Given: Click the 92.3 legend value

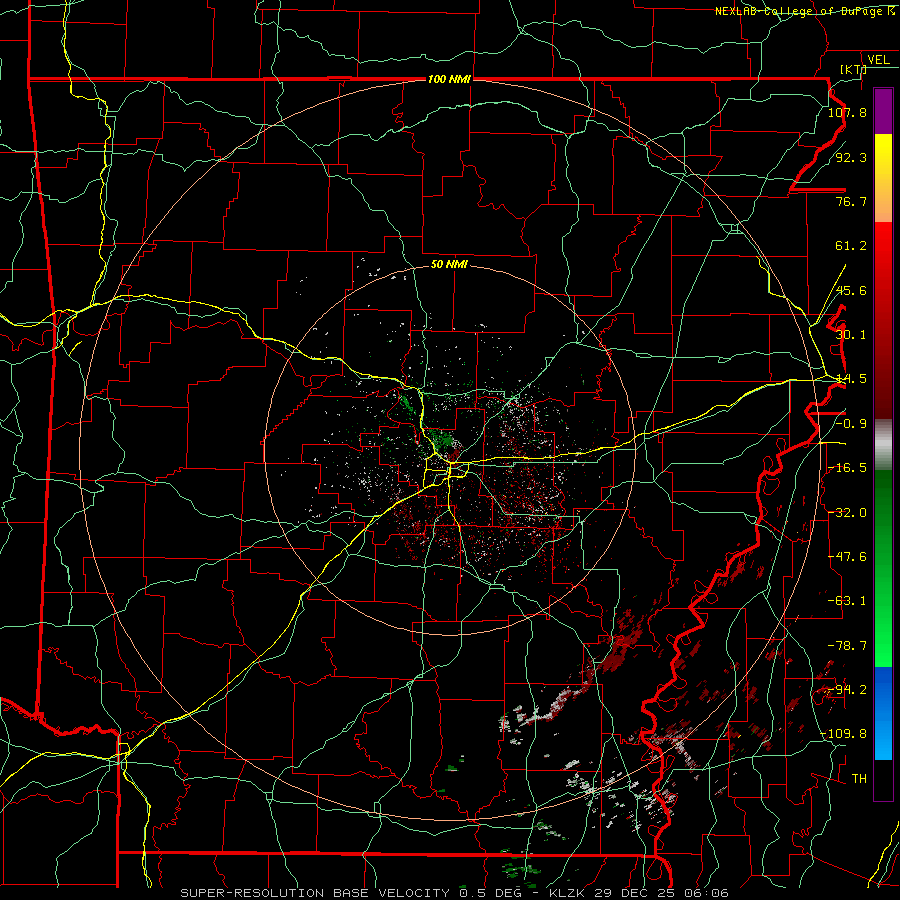Looking at the screenshot, I should click(x=851, y=158).
